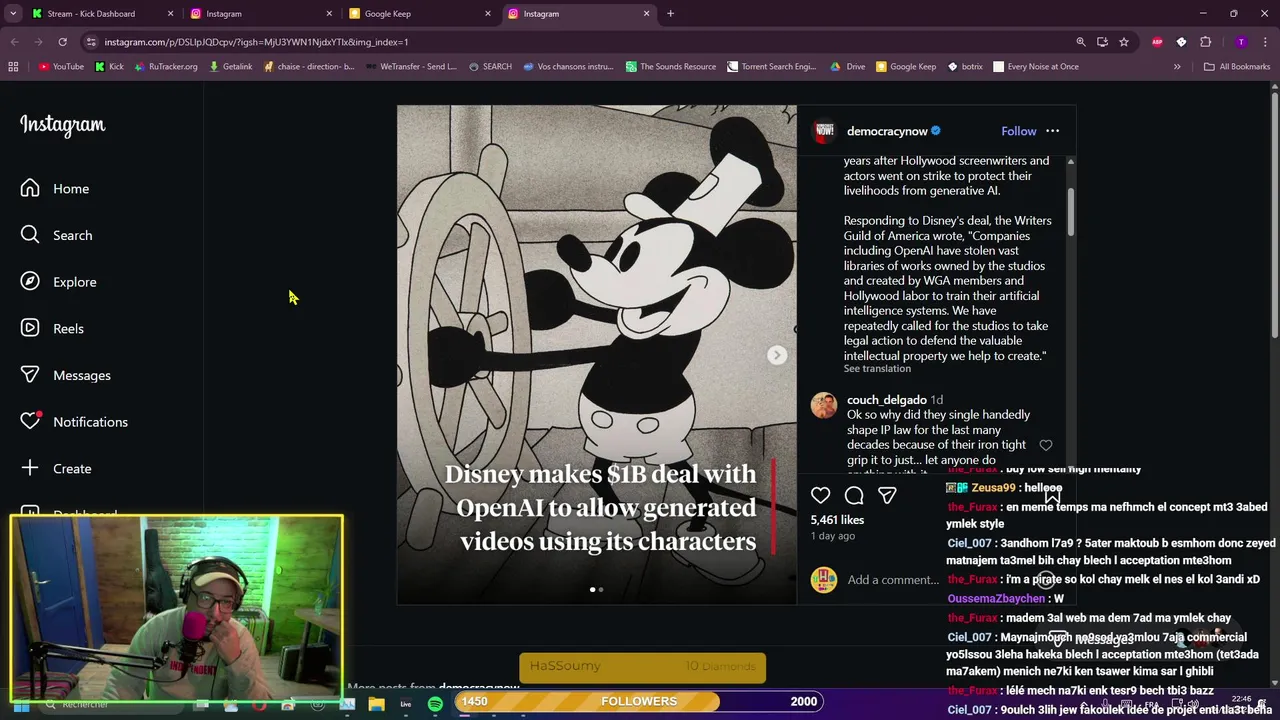Open the Extensions puzzle icon
Viewport: 1280px width, 720px height.
point(1205,42)
